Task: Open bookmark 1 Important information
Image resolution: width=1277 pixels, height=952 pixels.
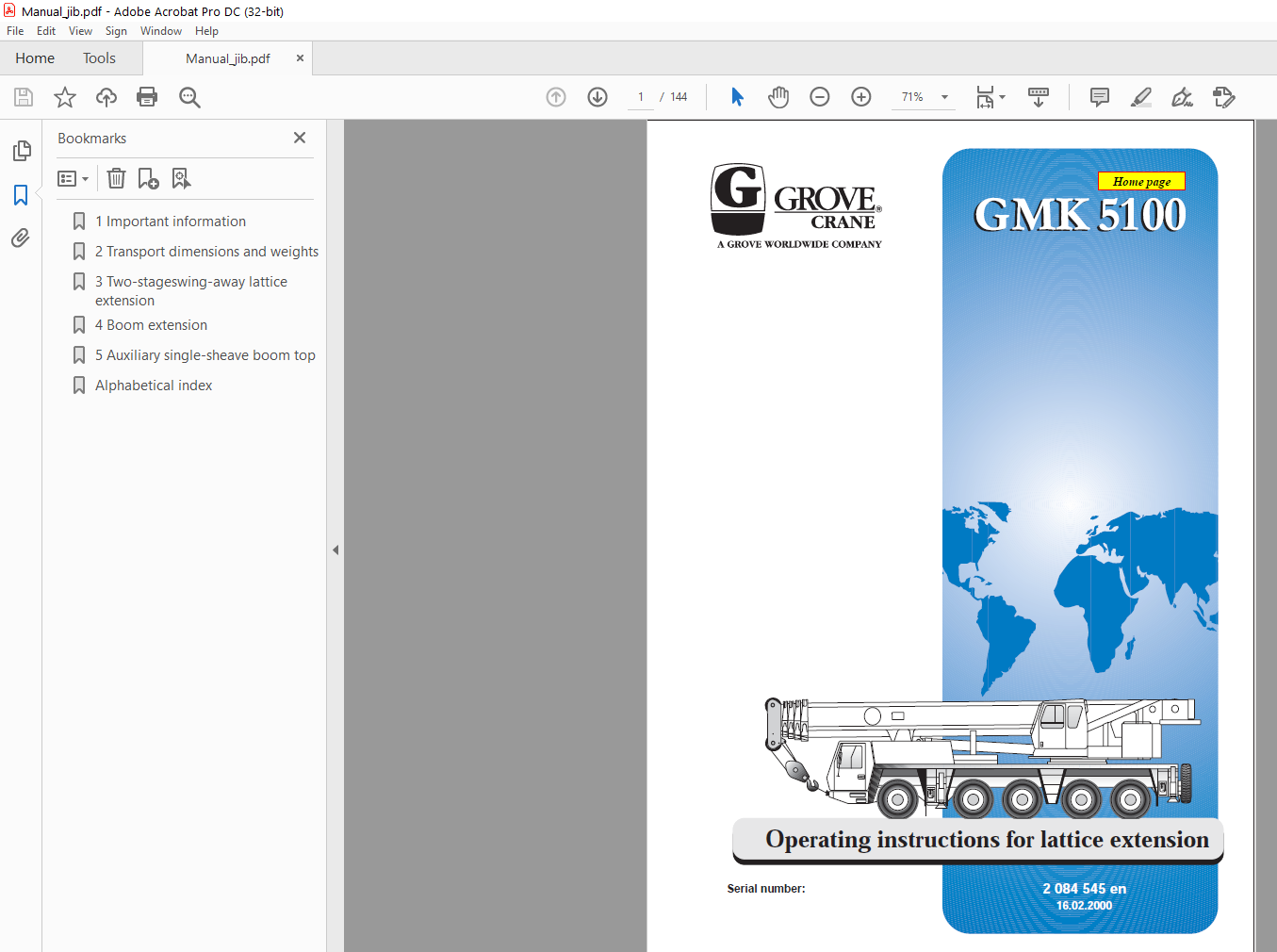Action: [171, 222]
